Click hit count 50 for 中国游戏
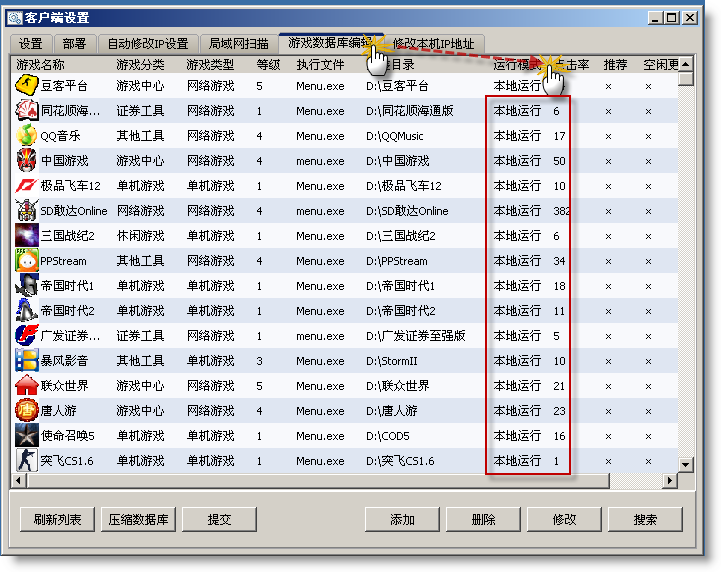 pyautogui.click(x=559, y=161)
